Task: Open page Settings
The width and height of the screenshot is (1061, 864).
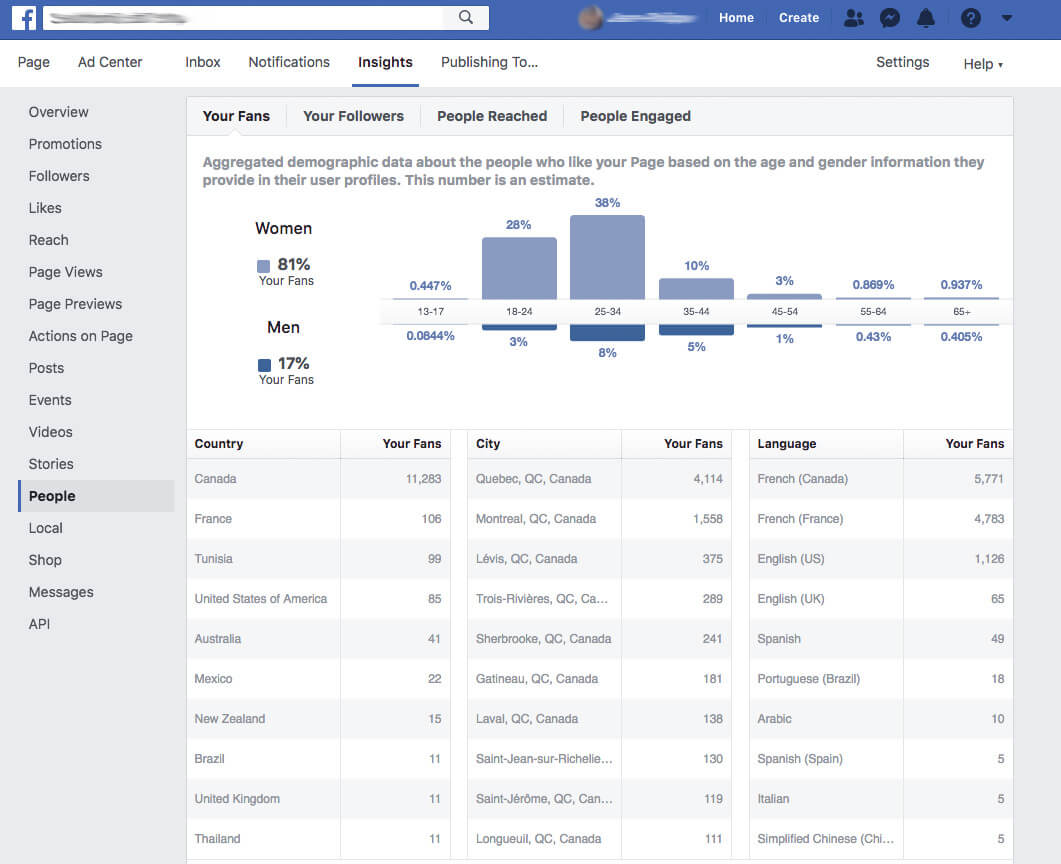Action: [903, 62]
